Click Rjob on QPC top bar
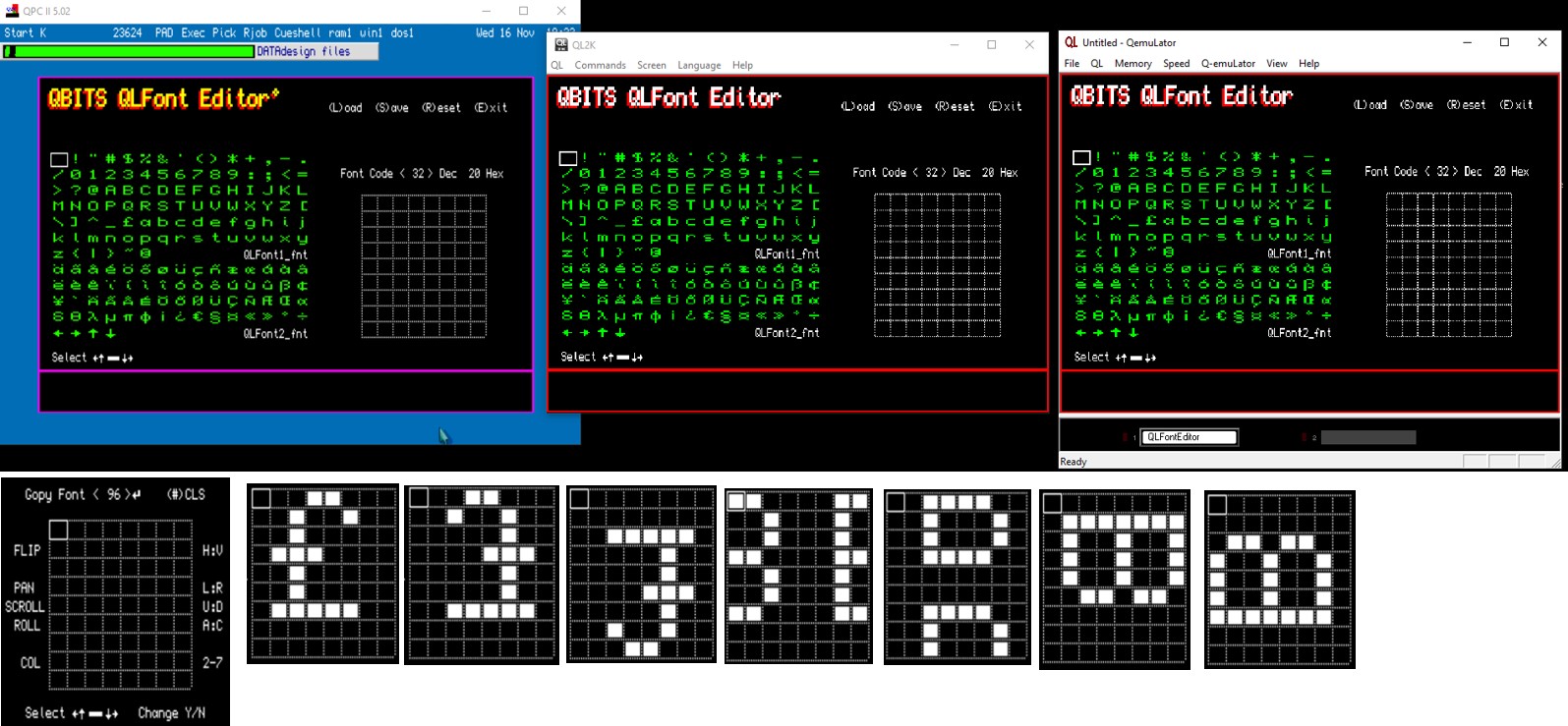1568x726 pixels. tap(255, 33)
